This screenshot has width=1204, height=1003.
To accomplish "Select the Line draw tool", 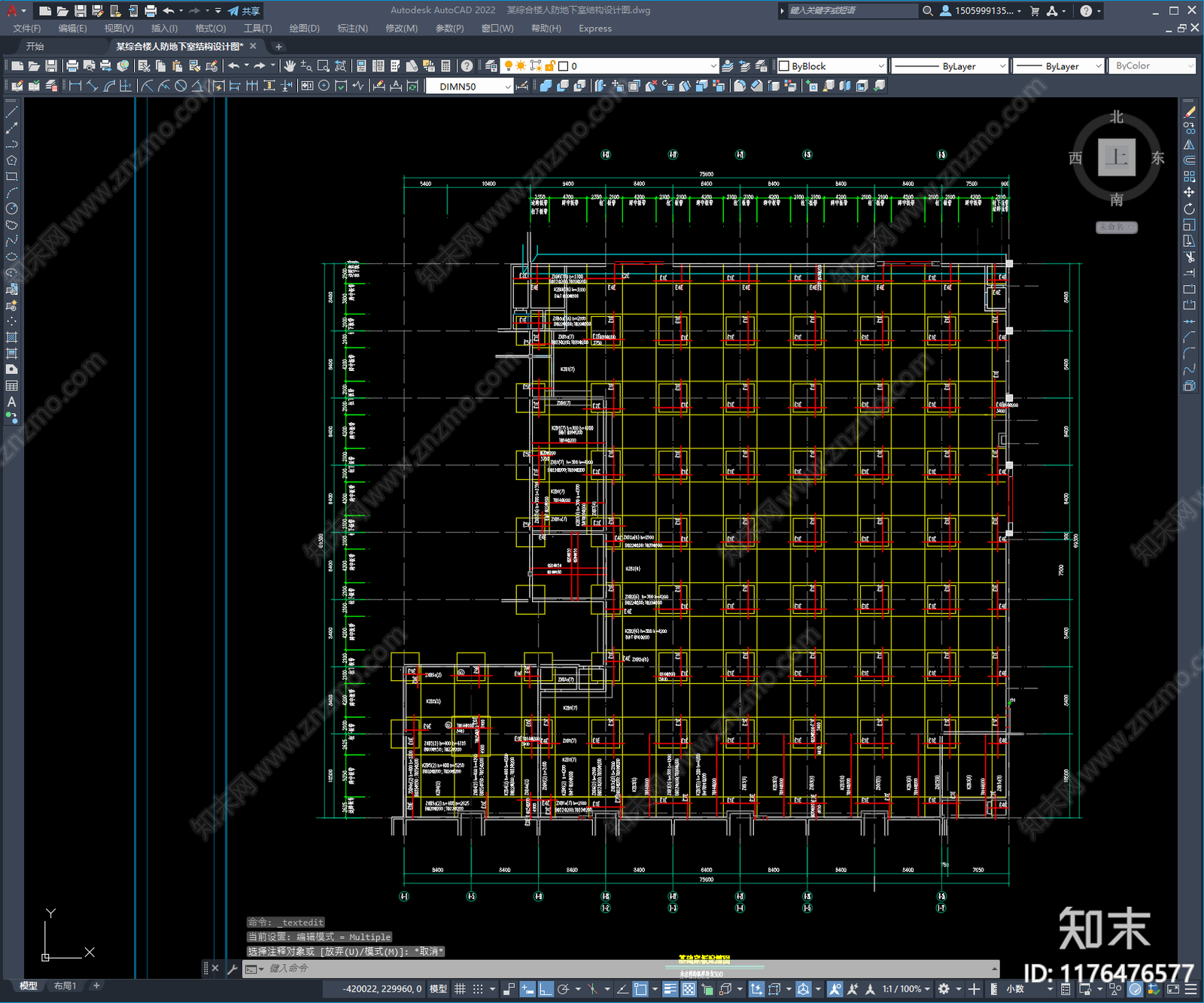I will tap(11, 111).
